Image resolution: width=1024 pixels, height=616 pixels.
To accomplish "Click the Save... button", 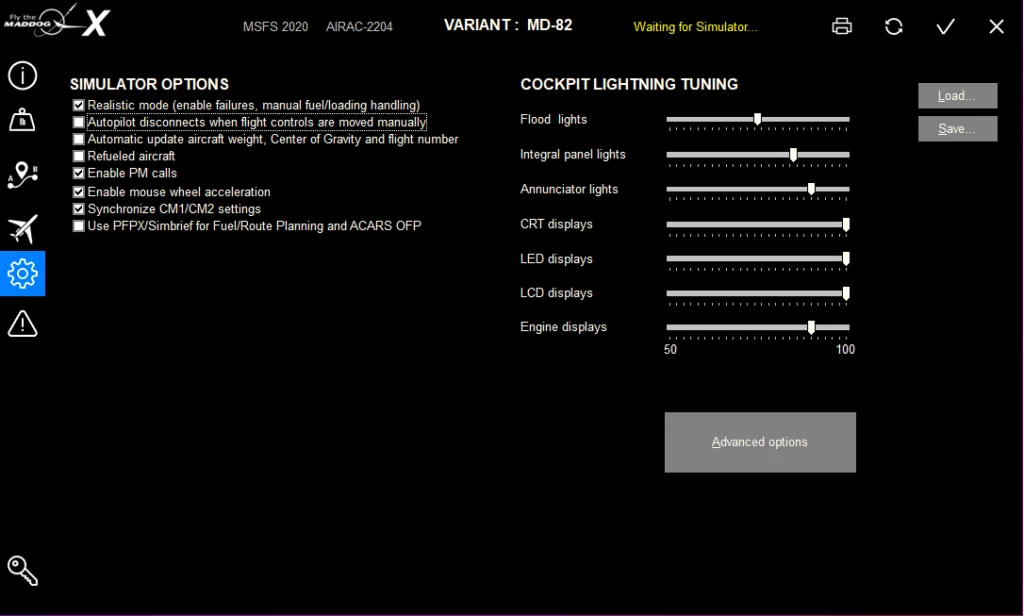I will (x=957, y=129).
